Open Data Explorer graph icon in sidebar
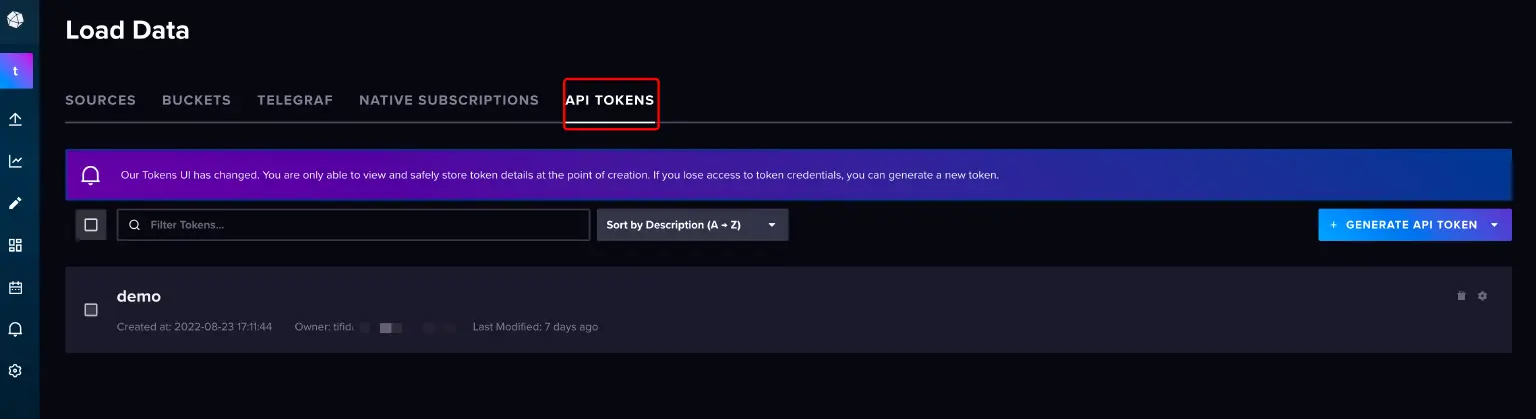 pyautogui.click(x=15, y=161)
